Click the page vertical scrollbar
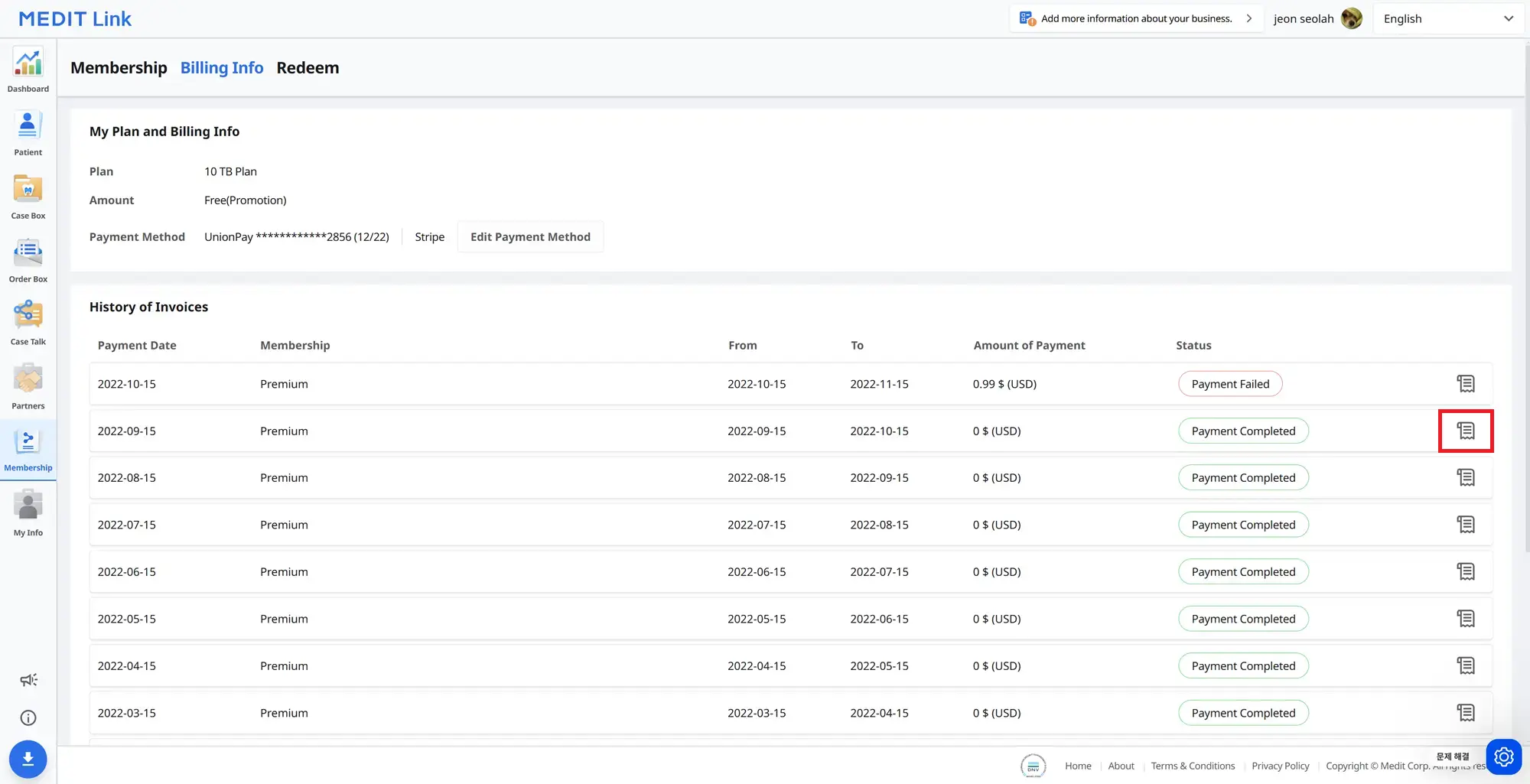This screenshot has height=784, width=1530. pyautogui.click(x=1527, y=298)
